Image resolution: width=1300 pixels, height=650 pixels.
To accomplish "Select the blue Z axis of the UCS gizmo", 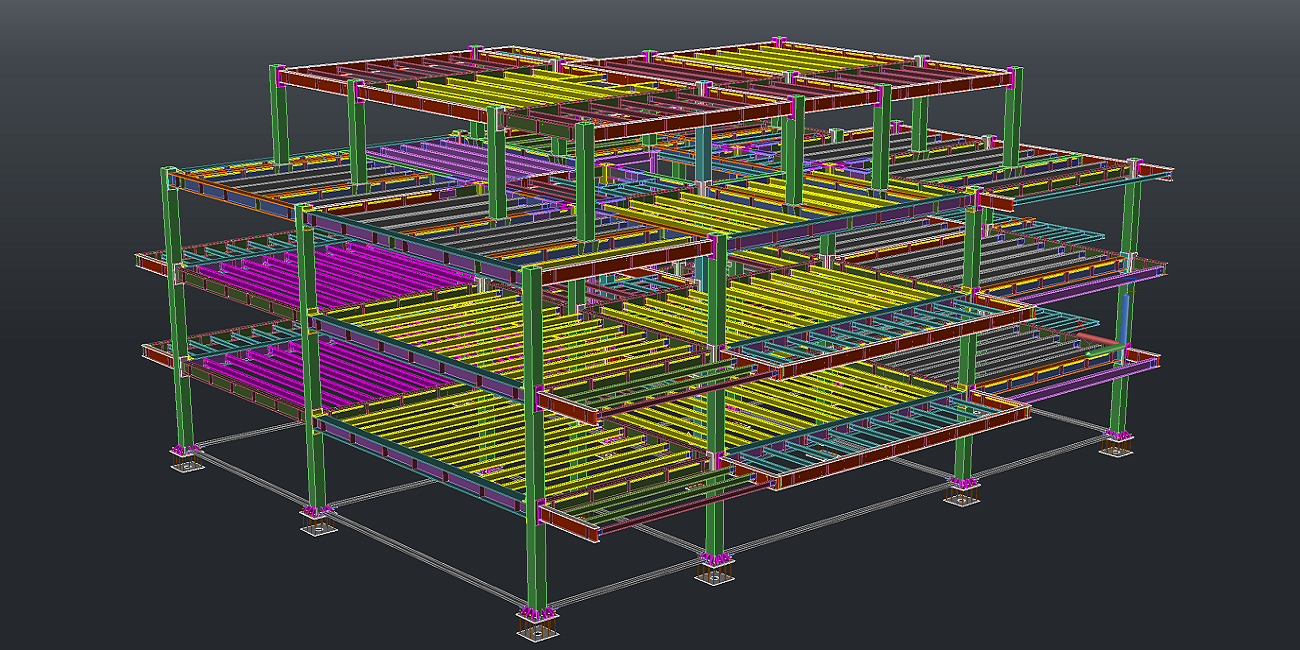I will (1125, 318).
